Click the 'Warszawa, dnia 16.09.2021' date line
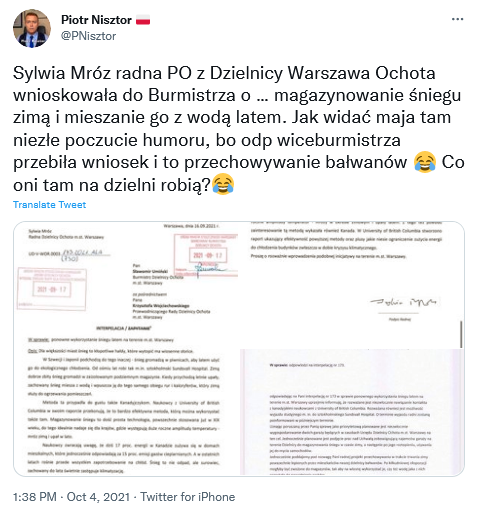Viewport: 478px width, 514px height. pyautogui.click(x=191, y=226)
